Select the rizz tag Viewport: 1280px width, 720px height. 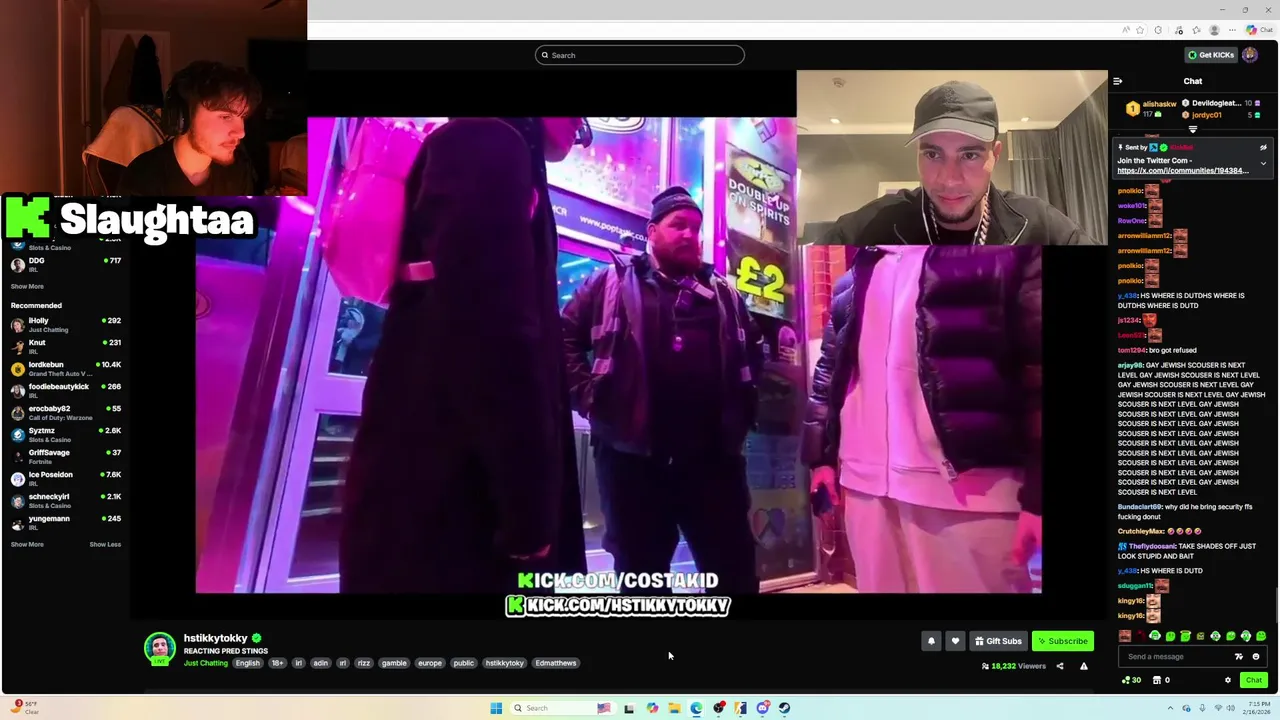point(364,663)
